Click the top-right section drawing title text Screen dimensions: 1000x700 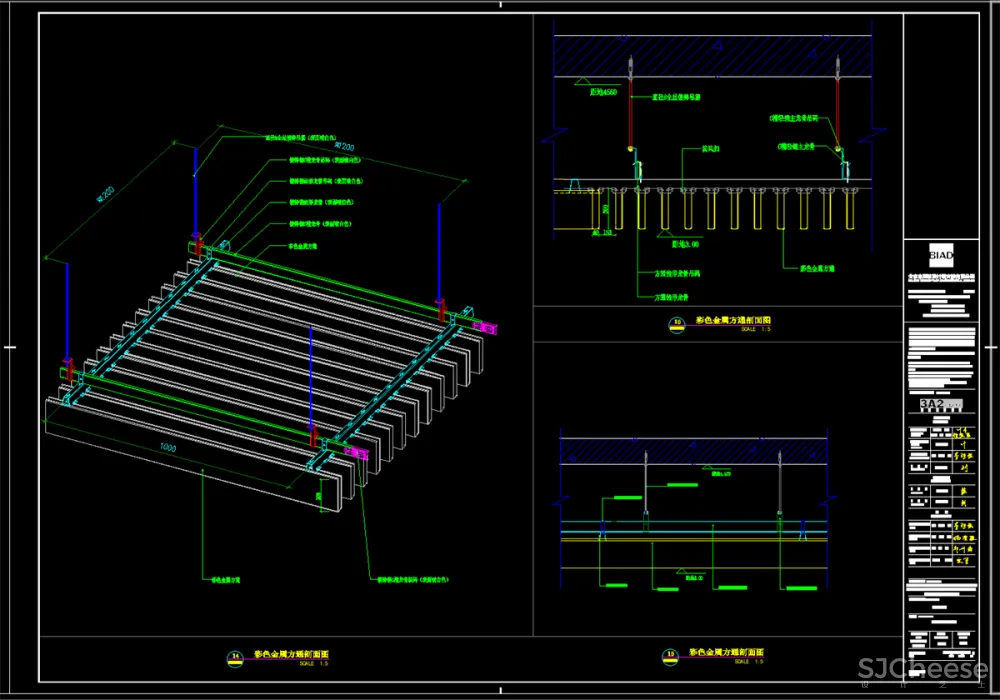(x=733, y=321)
